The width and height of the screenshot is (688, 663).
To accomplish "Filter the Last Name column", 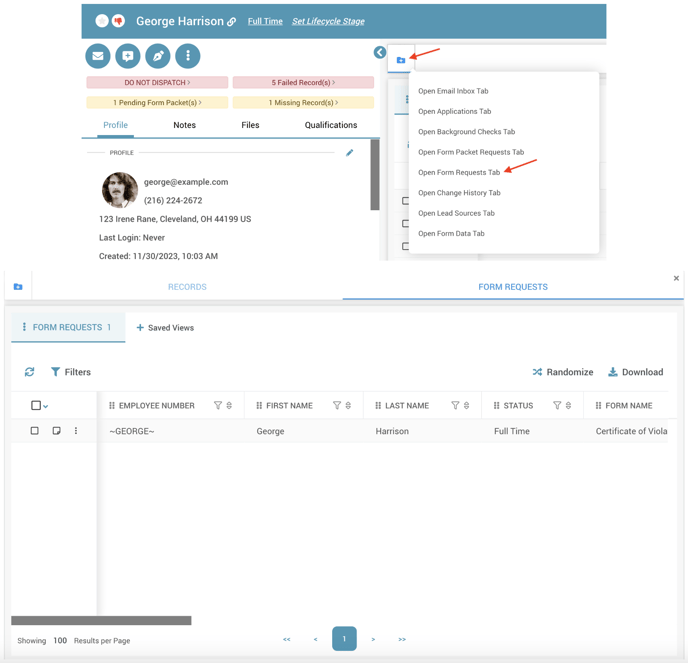I will (455, 405).
